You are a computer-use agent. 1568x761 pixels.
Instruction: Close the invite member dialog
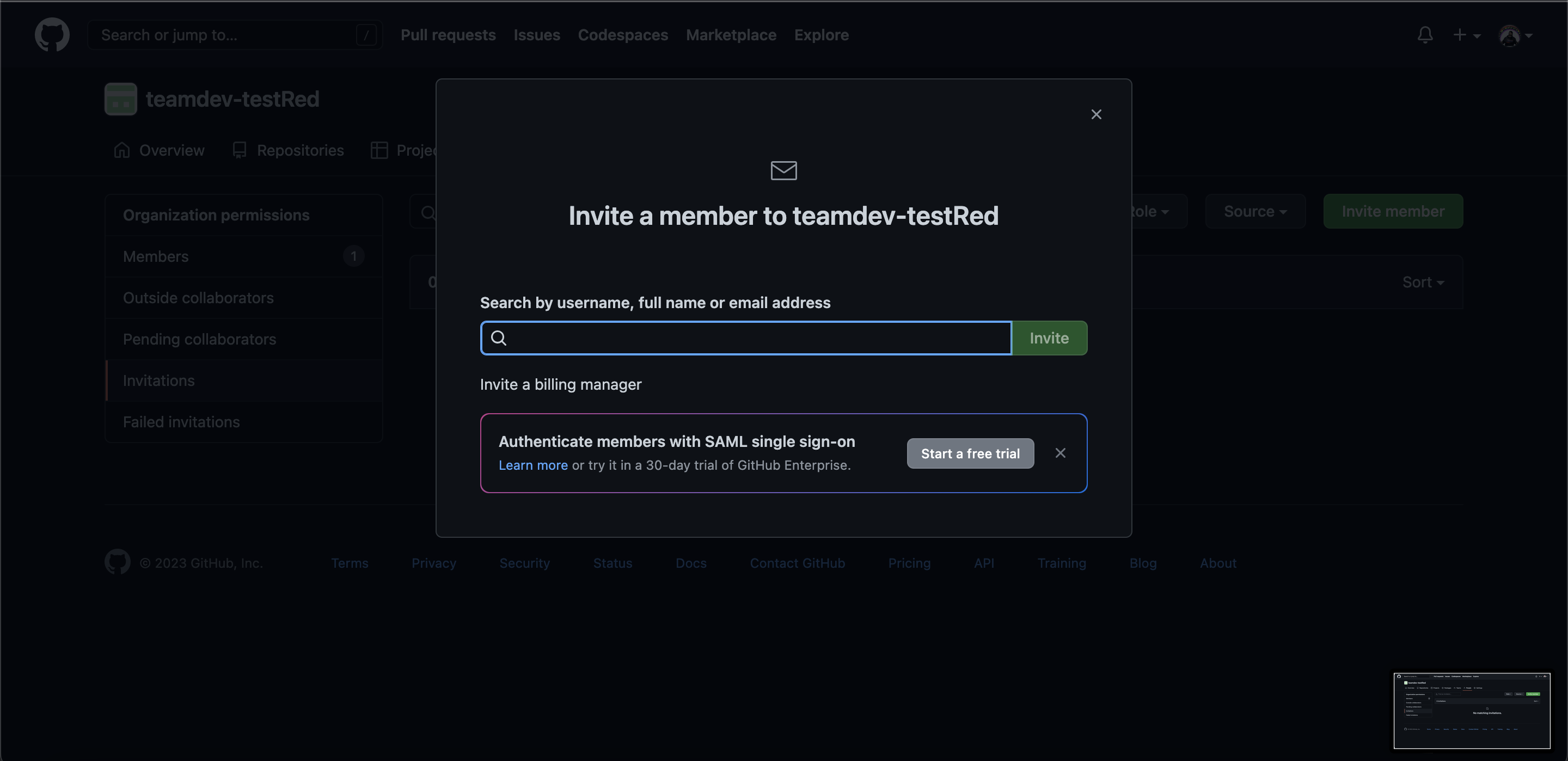(1097, 114)
